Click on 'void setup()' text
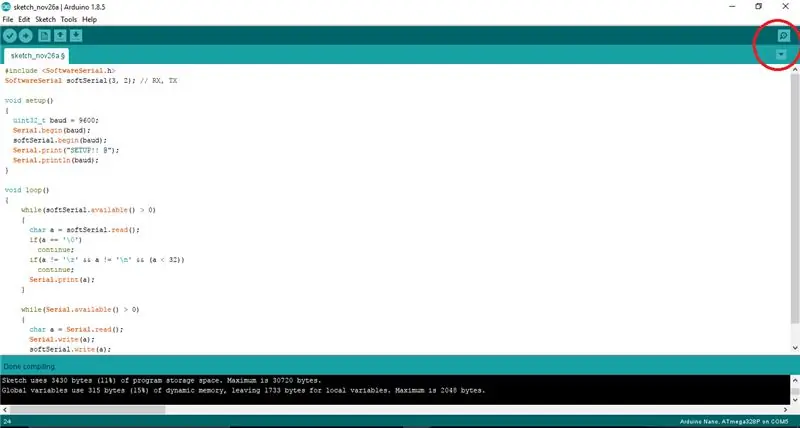Image resolution: width=800 pixels, height=428 pixels. 29,100
